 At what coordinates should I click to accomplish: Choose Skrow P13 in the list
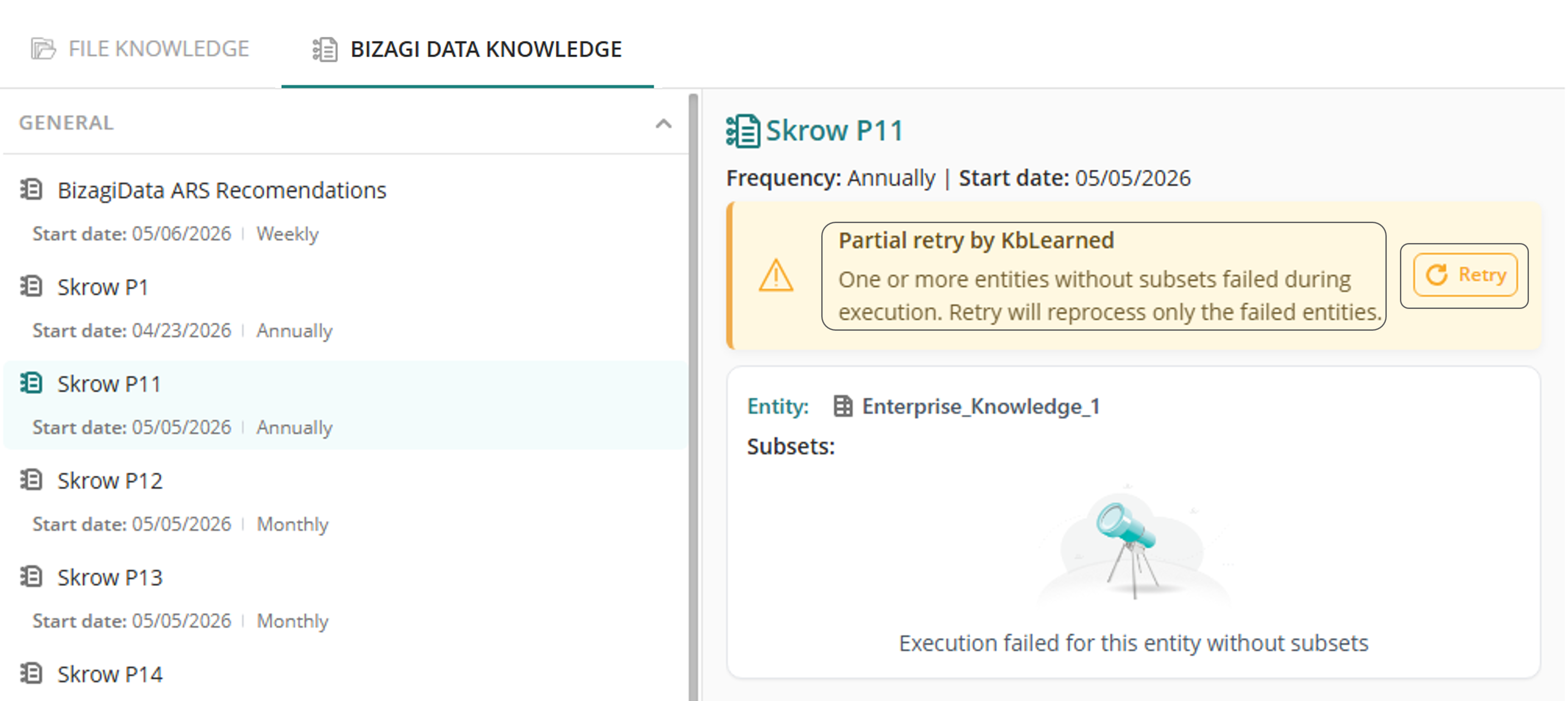(x=109, y=577)
